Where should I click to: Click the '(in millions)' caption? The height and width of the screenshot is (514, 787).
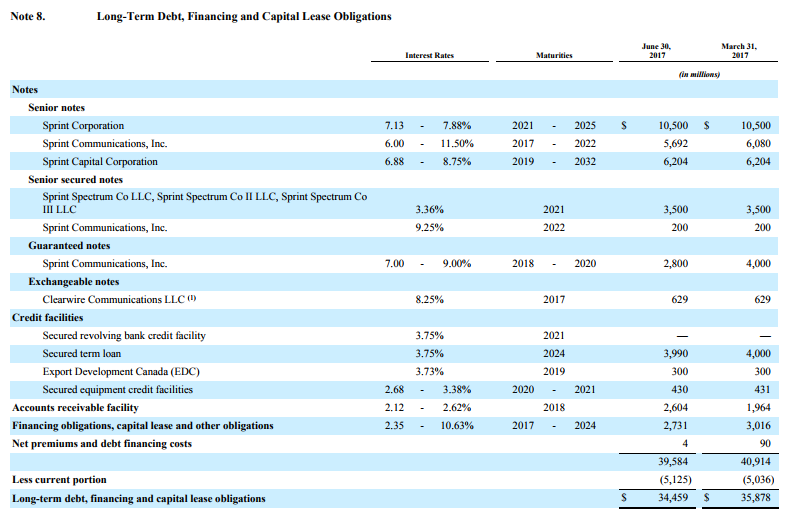click(x=699, y=74)
